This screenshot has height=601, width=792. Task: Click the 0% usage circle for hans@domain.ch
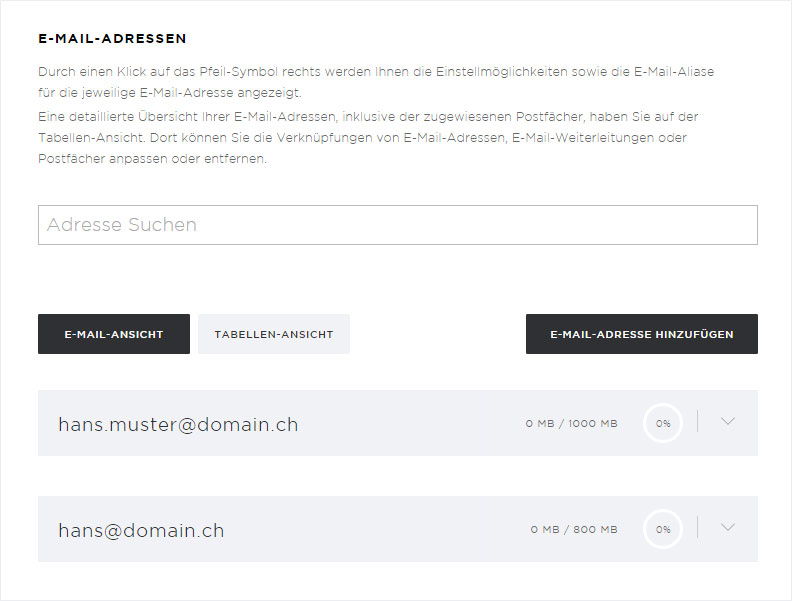pos(663,529)
